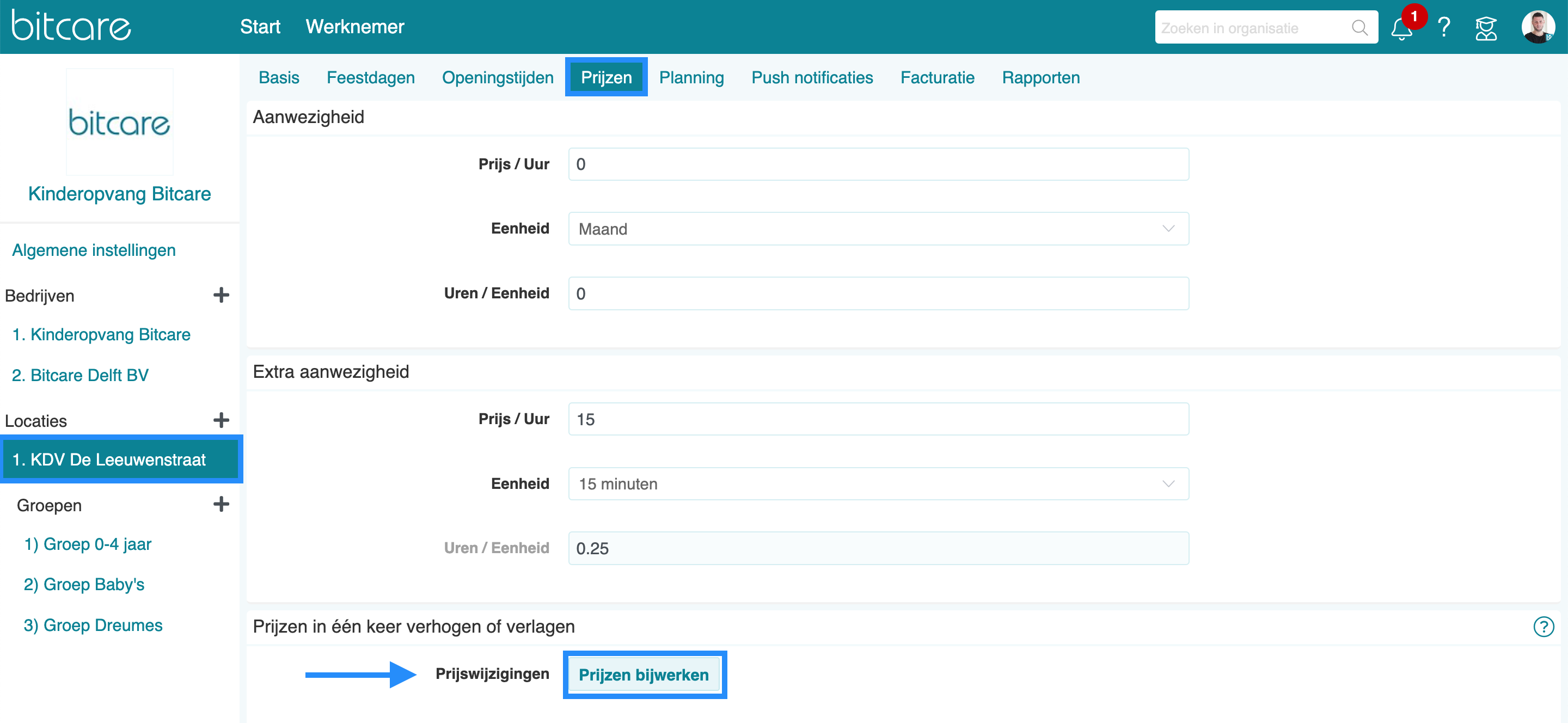Click the bitcare logo in header

coord(71,25)
